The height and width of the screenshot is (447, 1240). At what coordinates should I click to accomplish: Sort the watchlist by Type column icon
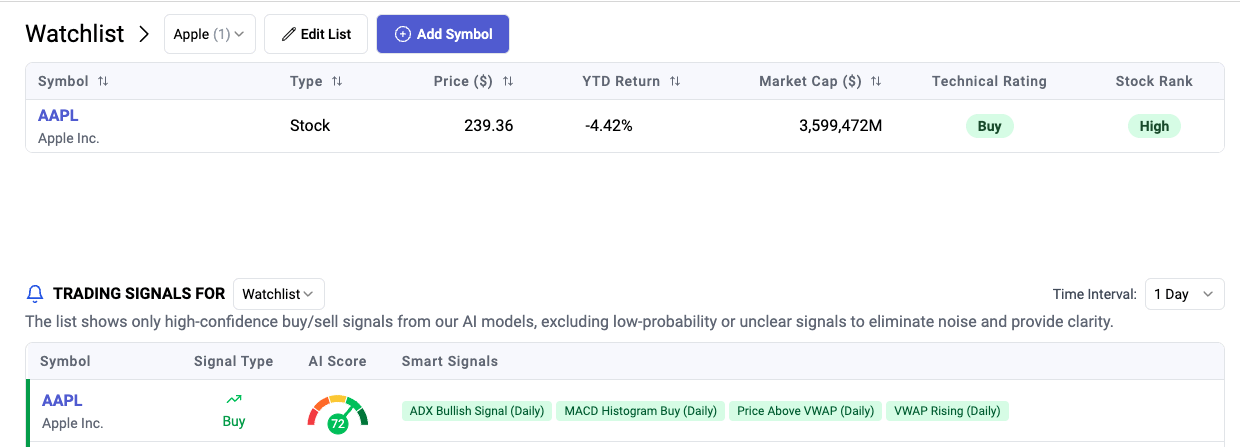[337, 81]
